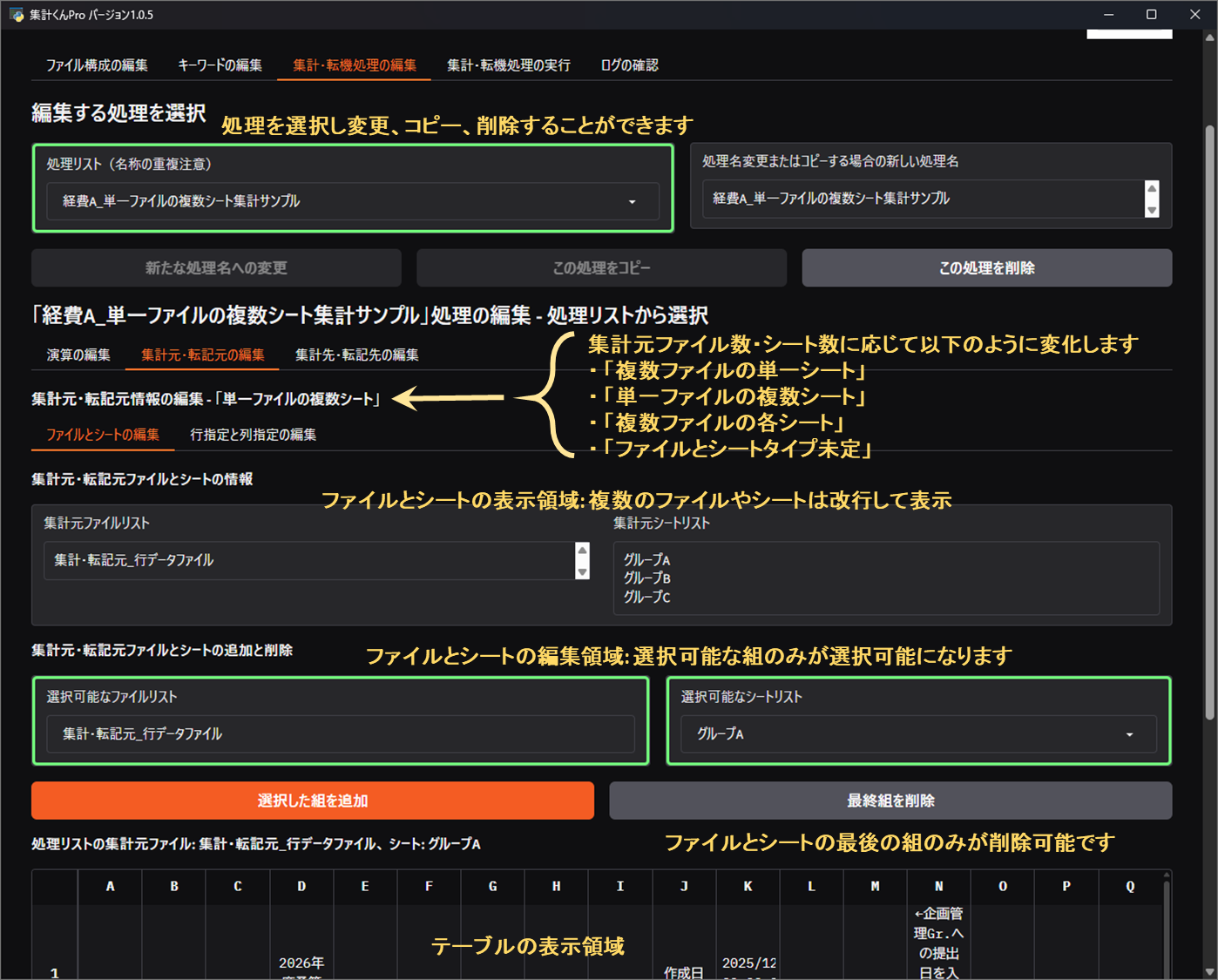
Task: Click the scroll-up arrow of the page scrollbar
Action: pyautogui.click(x=1209, y=37)
